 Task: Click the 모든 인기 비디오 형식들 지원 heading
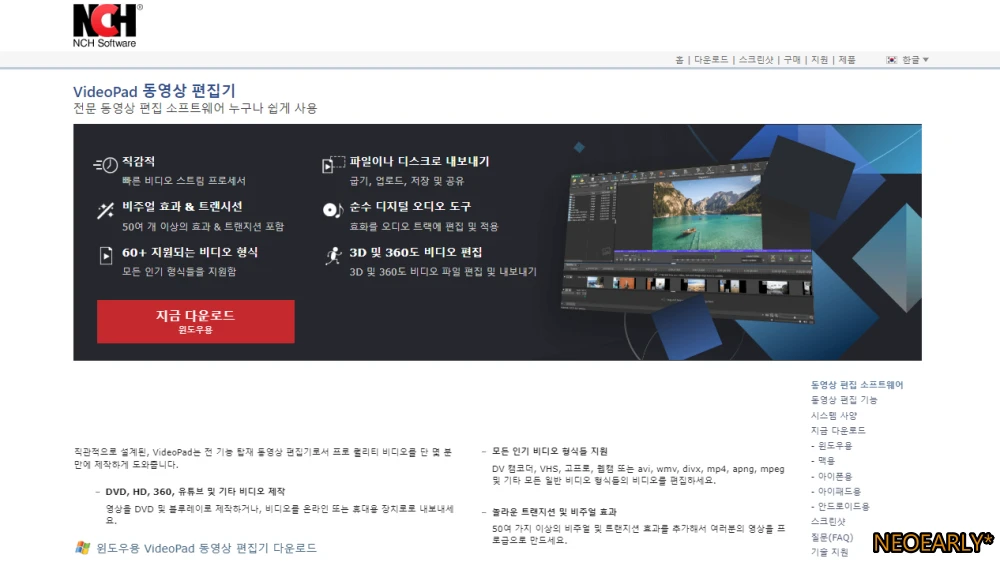pos(550,451)
